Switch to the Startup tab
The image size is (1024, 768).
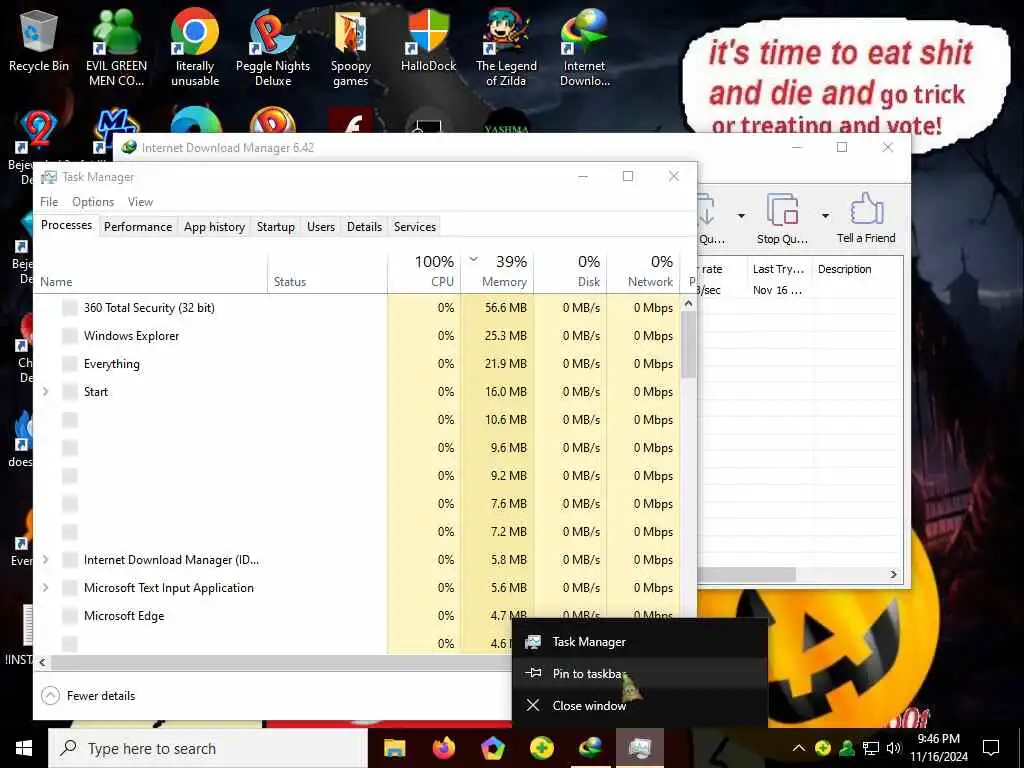click(276, 227)
